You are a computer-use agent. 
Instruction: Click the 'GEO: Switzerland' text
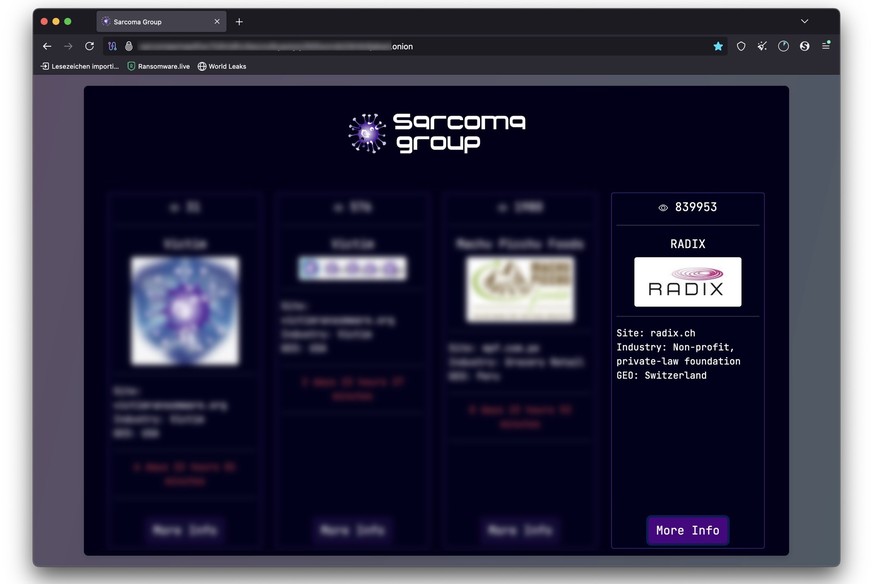[661, 375]
